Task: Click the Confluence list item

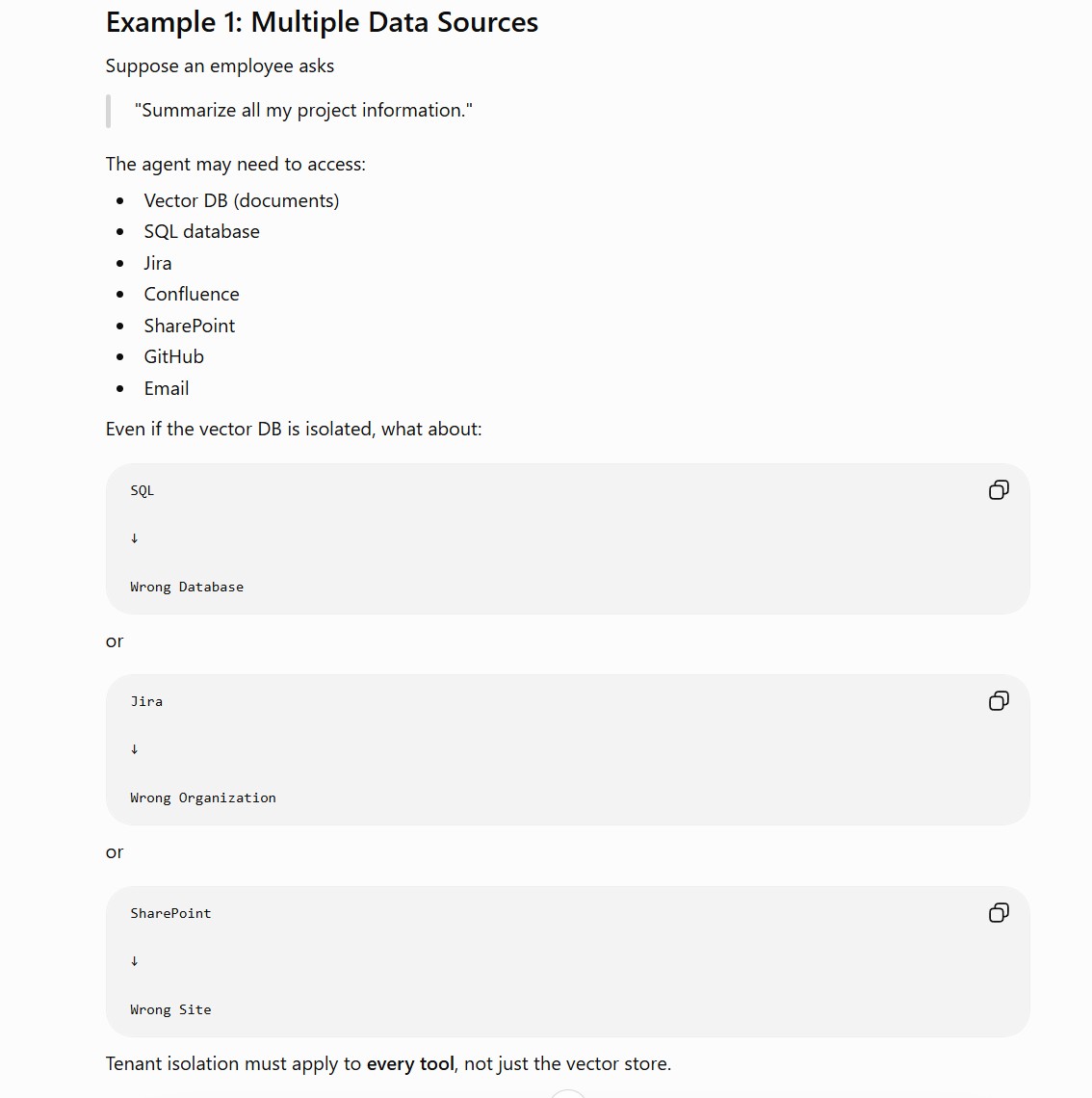Action: [x=191, y=294]
